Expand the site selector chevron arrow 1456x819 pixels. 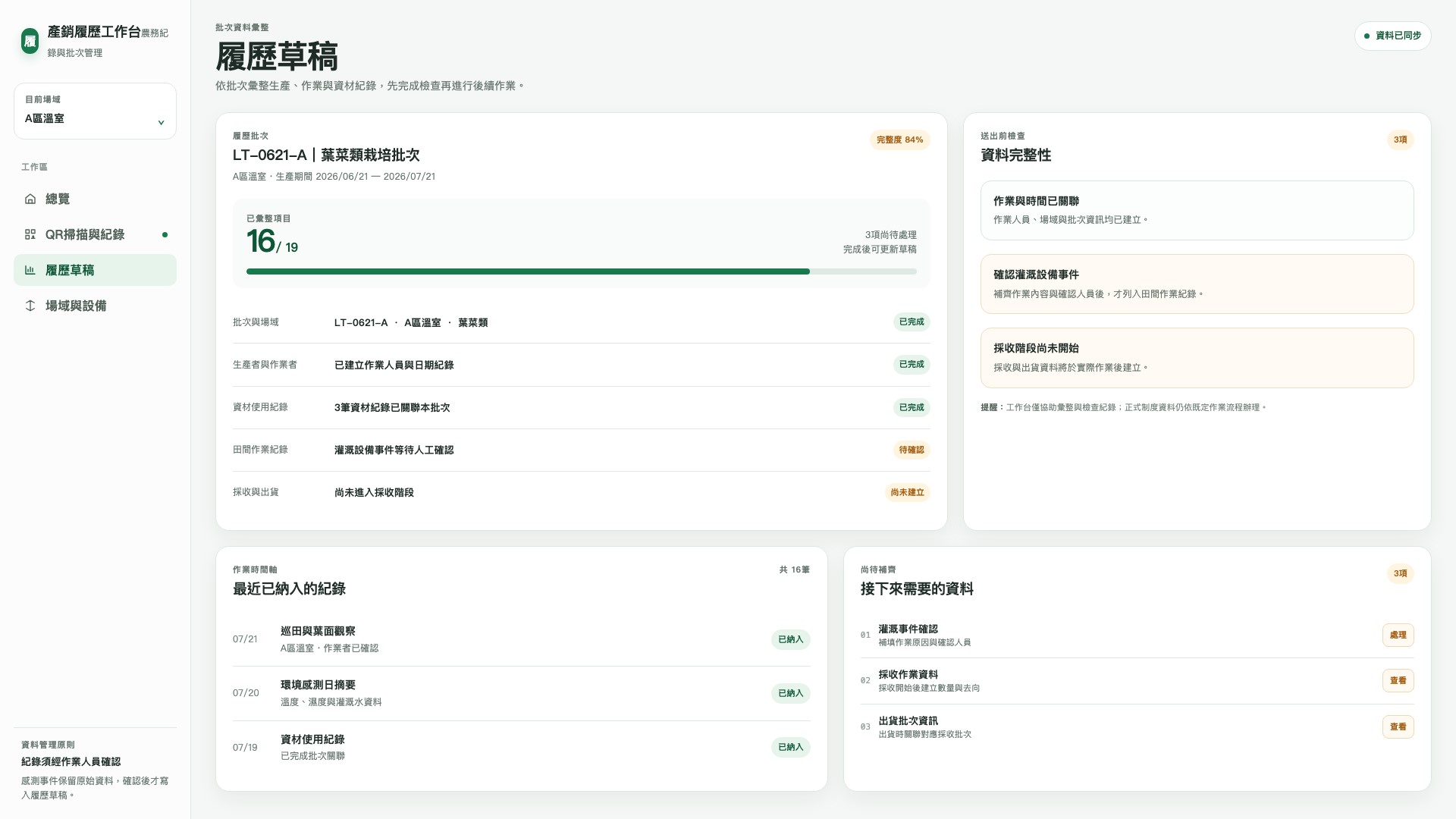click(x=161, y=123)
